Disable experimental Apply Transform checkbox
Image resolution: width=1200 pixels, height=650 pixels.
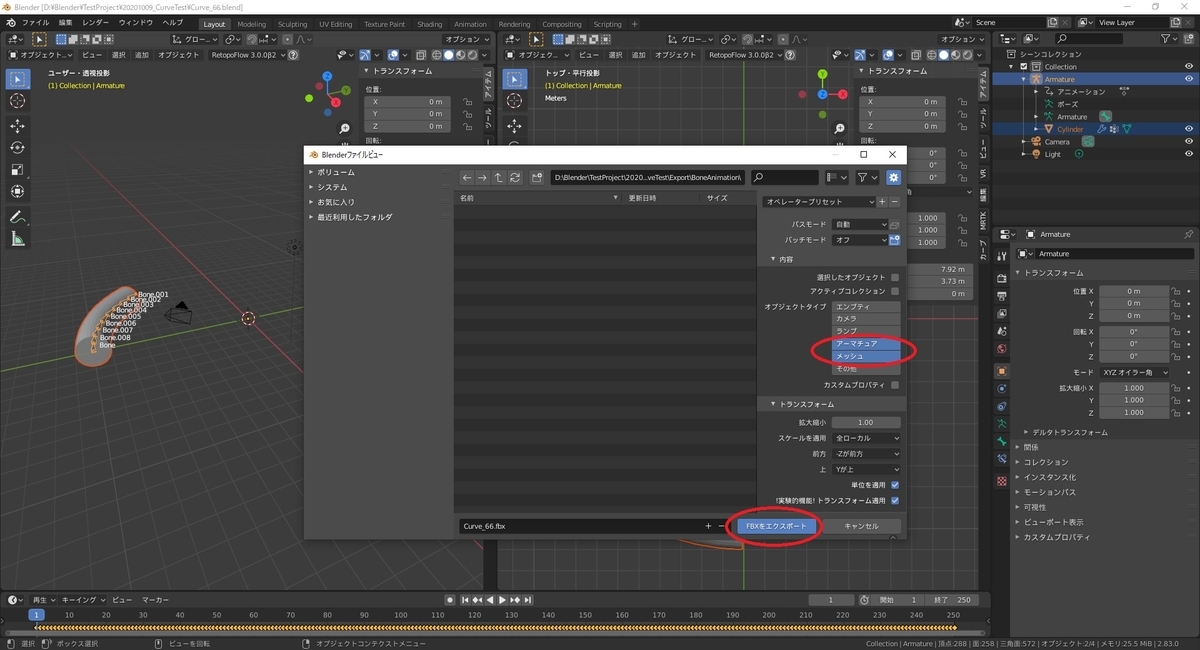coord(895,500)
